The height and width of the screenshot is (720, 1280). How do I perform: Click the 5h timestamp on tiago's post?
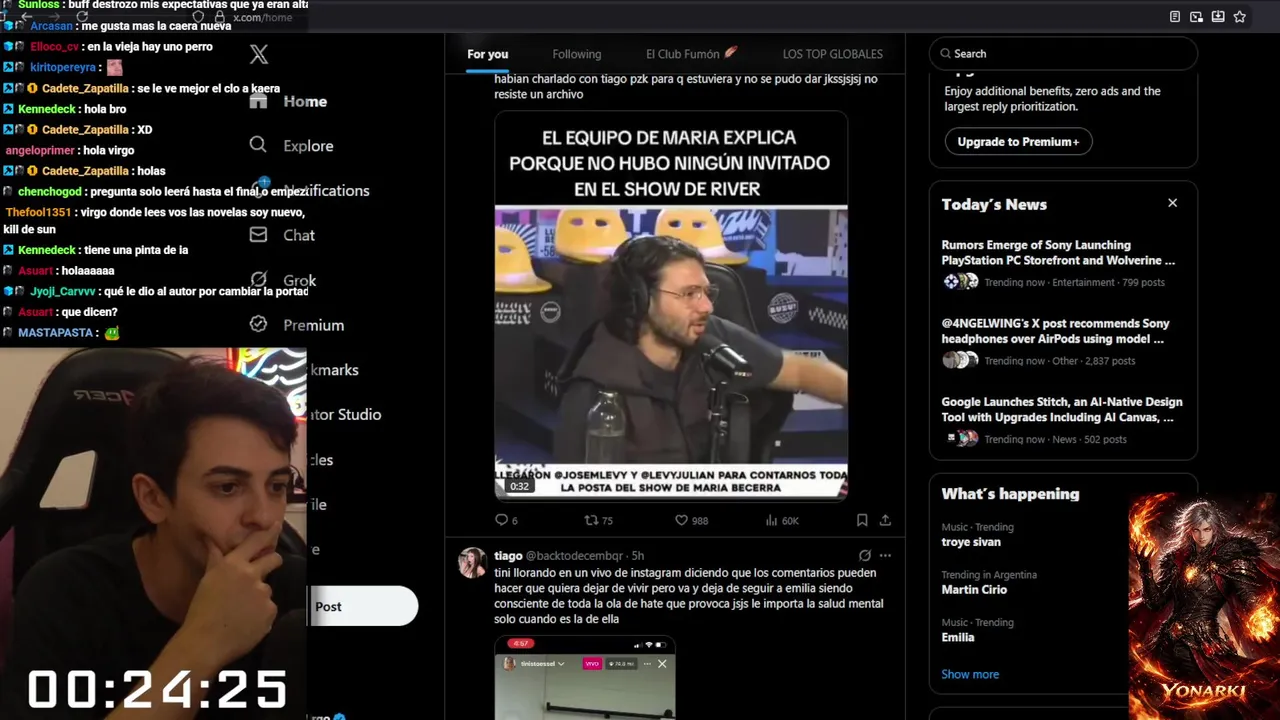click(637, 555)
